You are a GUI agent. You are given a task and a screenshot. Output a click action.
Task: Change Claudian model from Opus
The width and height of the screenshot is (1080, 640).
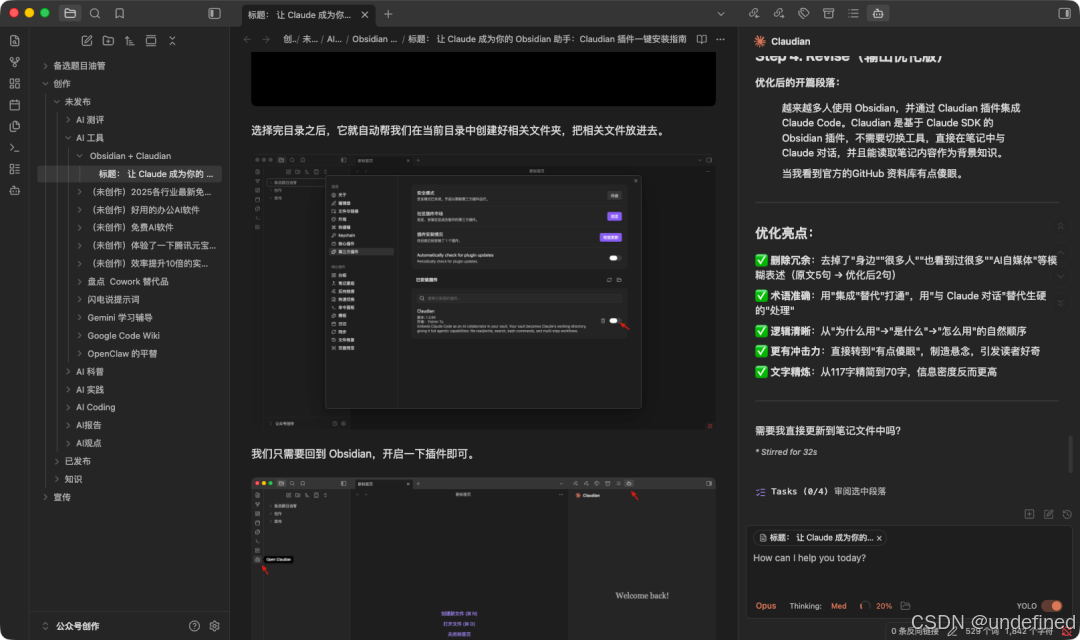(x=766, y=606)
